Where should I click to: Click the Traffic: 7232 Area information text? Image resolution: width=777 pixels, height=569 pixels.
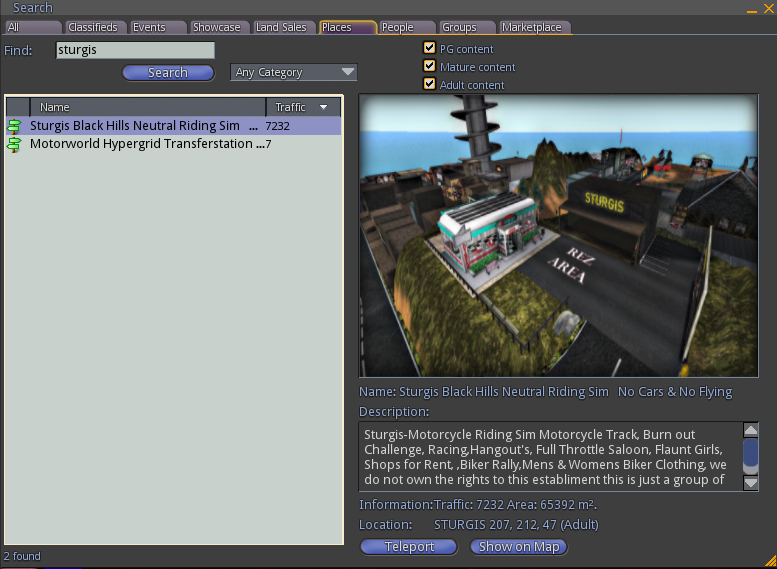point(515,505)
